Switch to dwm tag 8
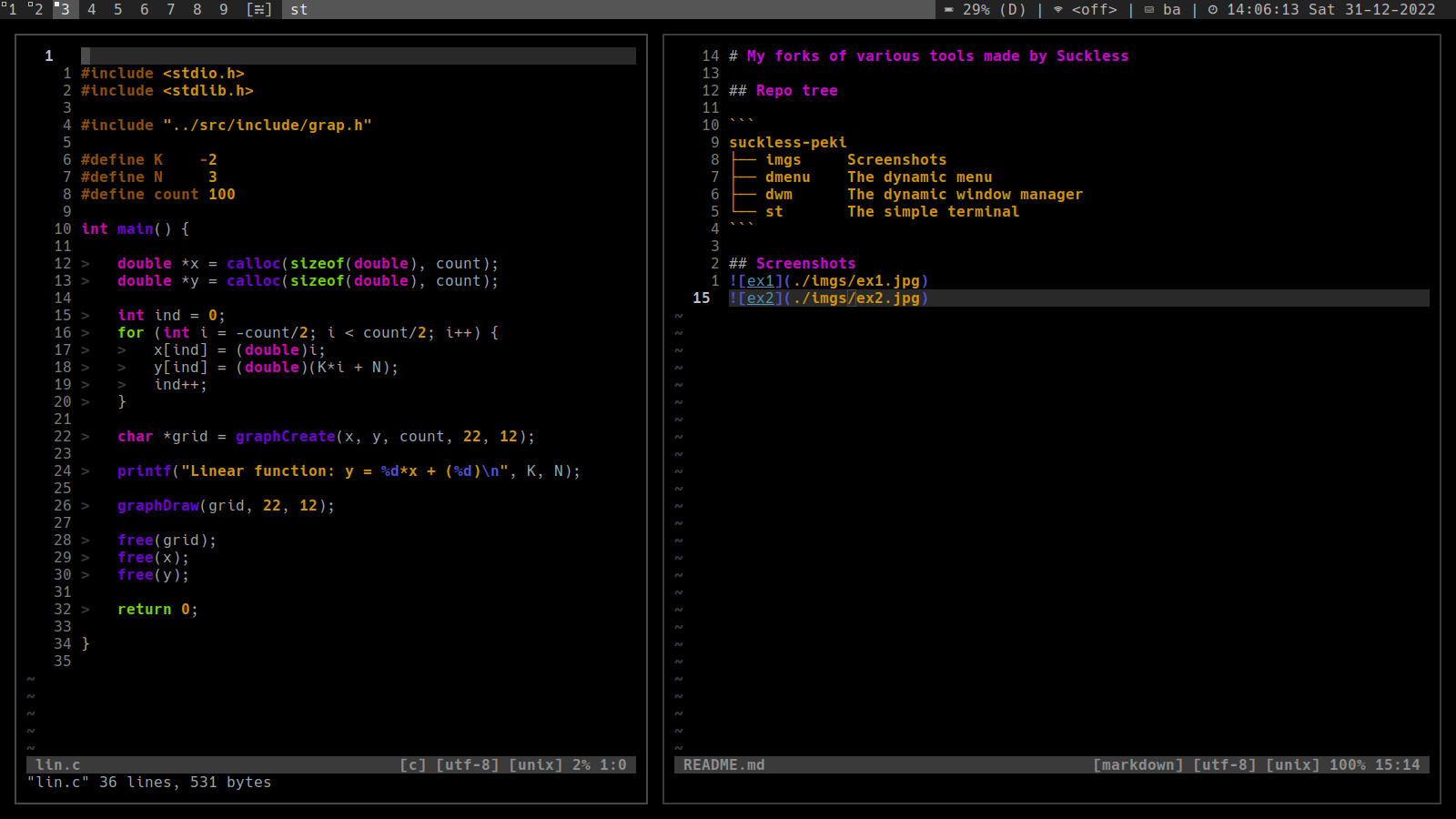This screenshot has width=1456, height=819. pyautogui.click(x=197, y=9)
